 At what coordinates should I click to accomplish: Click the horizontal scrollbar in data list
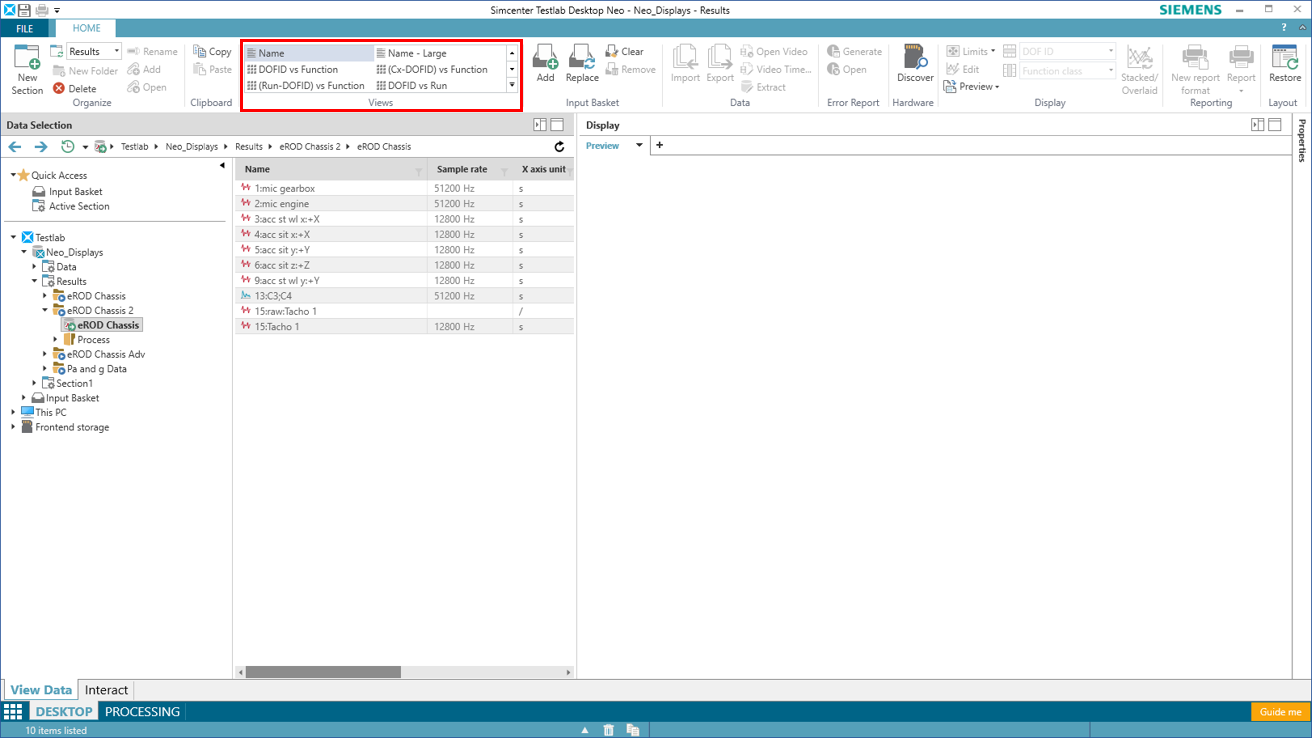pyautogui.click(x=323, y=672)
